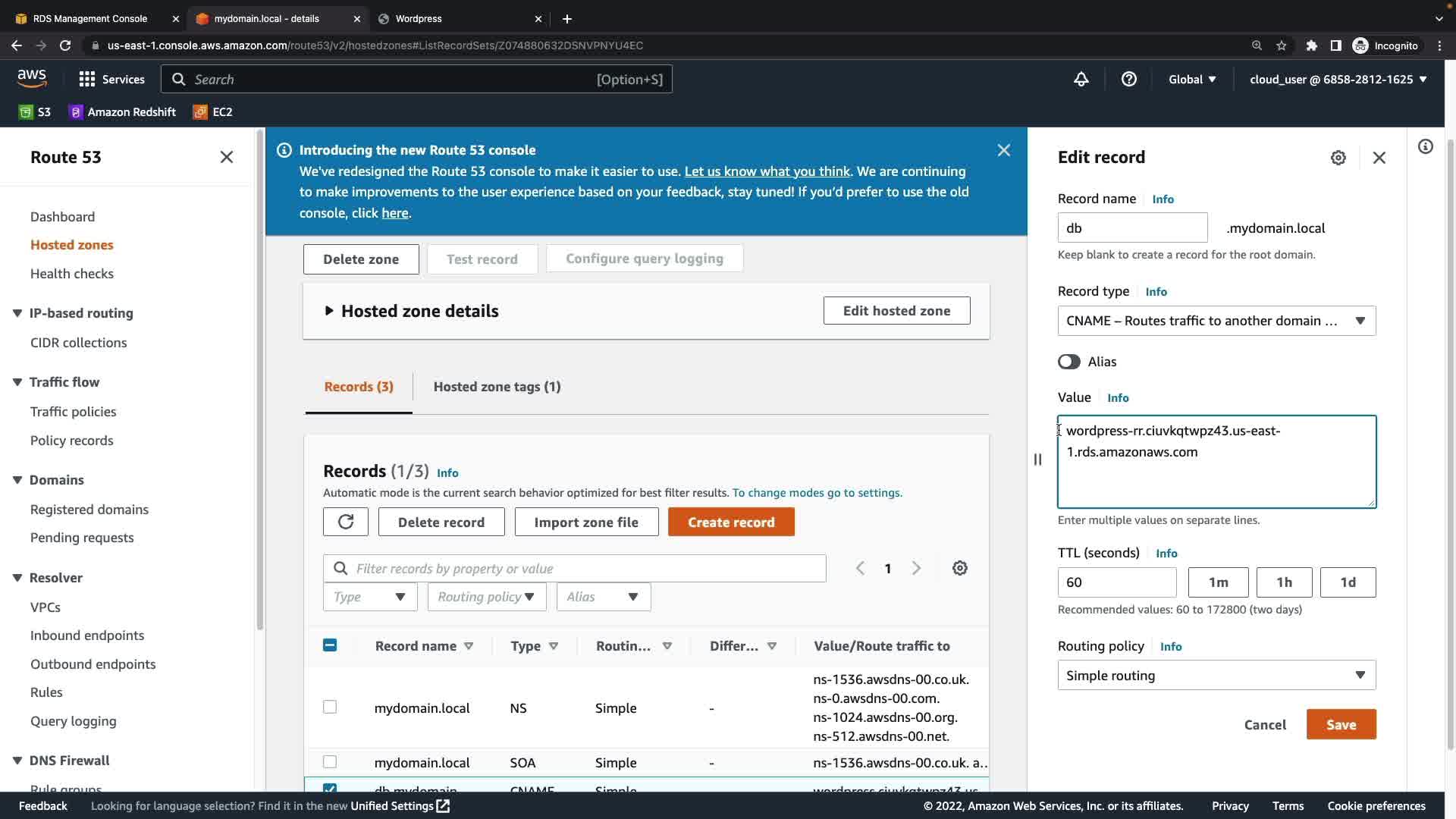
Task: Open the records table preferences gear
Action: [x=959, y=568]
